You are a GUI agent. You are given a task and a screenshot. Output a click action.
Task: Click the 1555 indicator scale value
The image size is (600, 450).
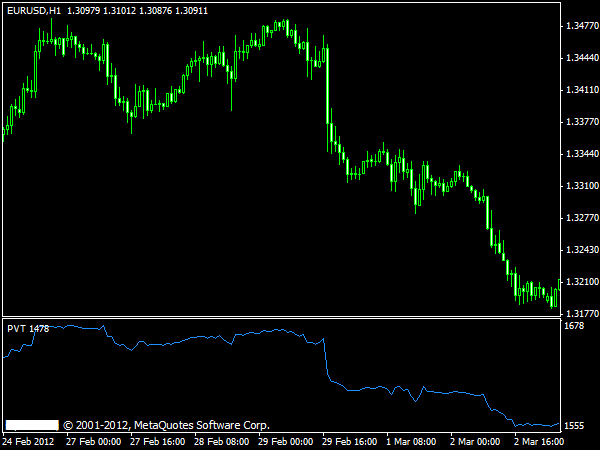[574, 426]
